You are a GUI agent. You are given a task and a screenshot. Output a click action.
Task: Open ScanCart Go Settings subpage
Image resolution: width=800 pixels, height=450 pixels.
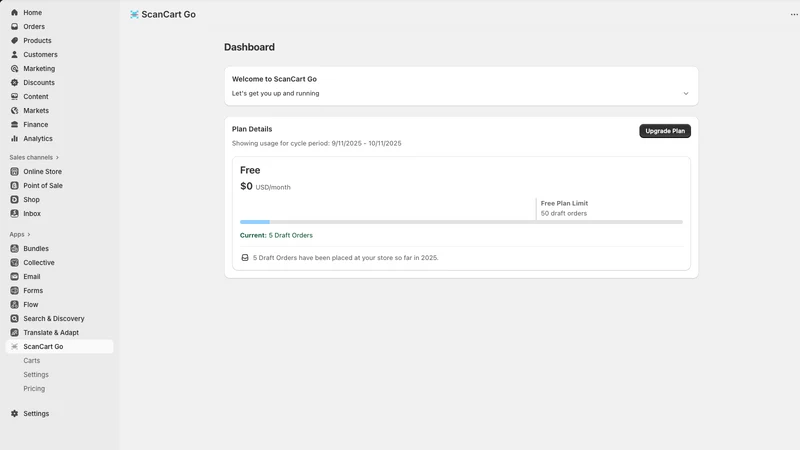click(36, 374)
